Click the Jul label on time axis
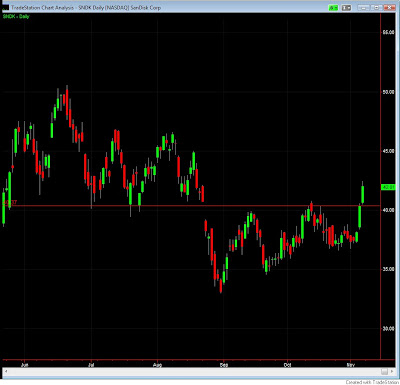The height and width of the screenshot is (385, 400). 91,365
